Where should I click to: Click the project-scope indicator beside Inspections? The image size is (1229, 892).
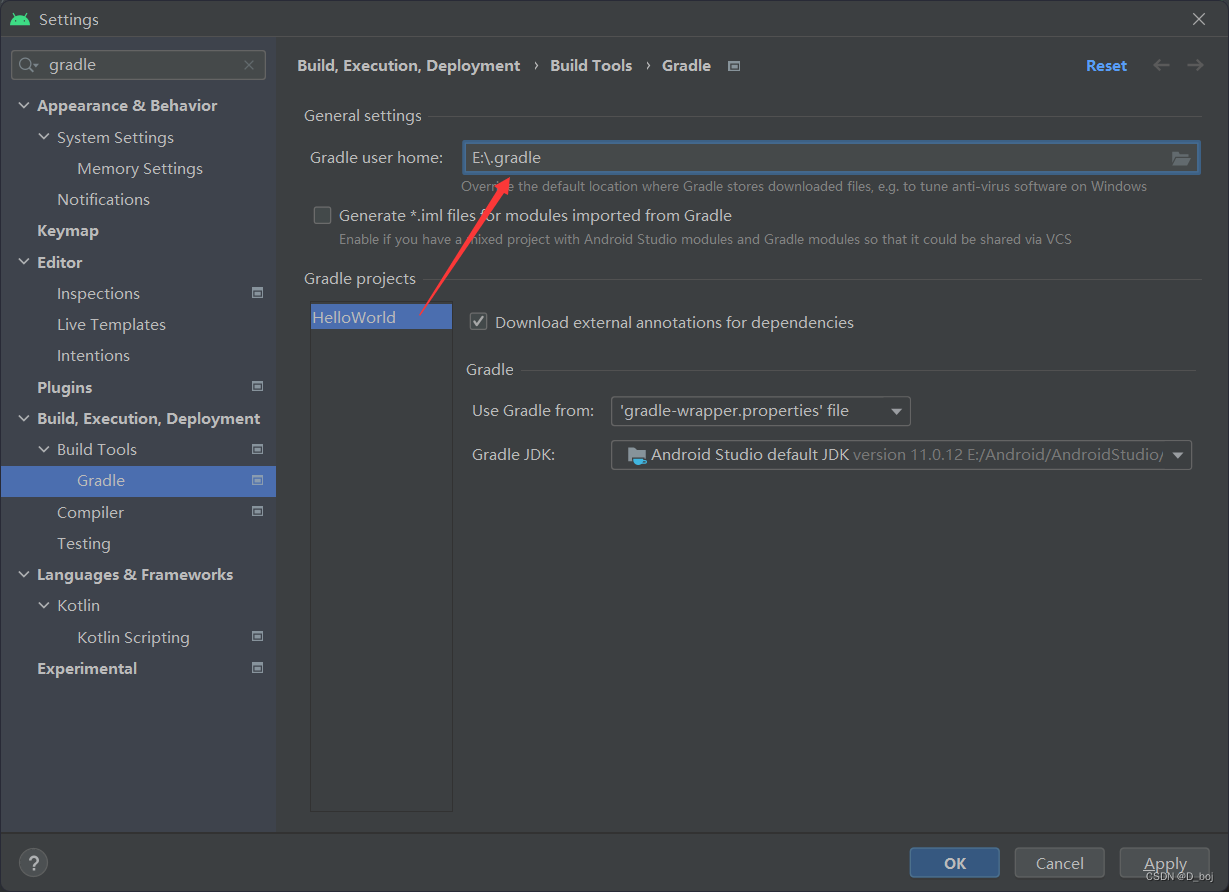257,293
